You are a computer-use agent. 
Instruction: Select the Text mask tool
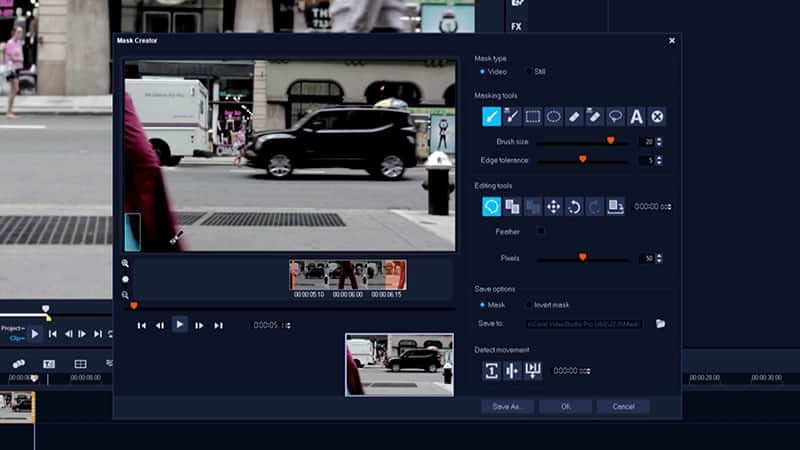click(636, 116)
